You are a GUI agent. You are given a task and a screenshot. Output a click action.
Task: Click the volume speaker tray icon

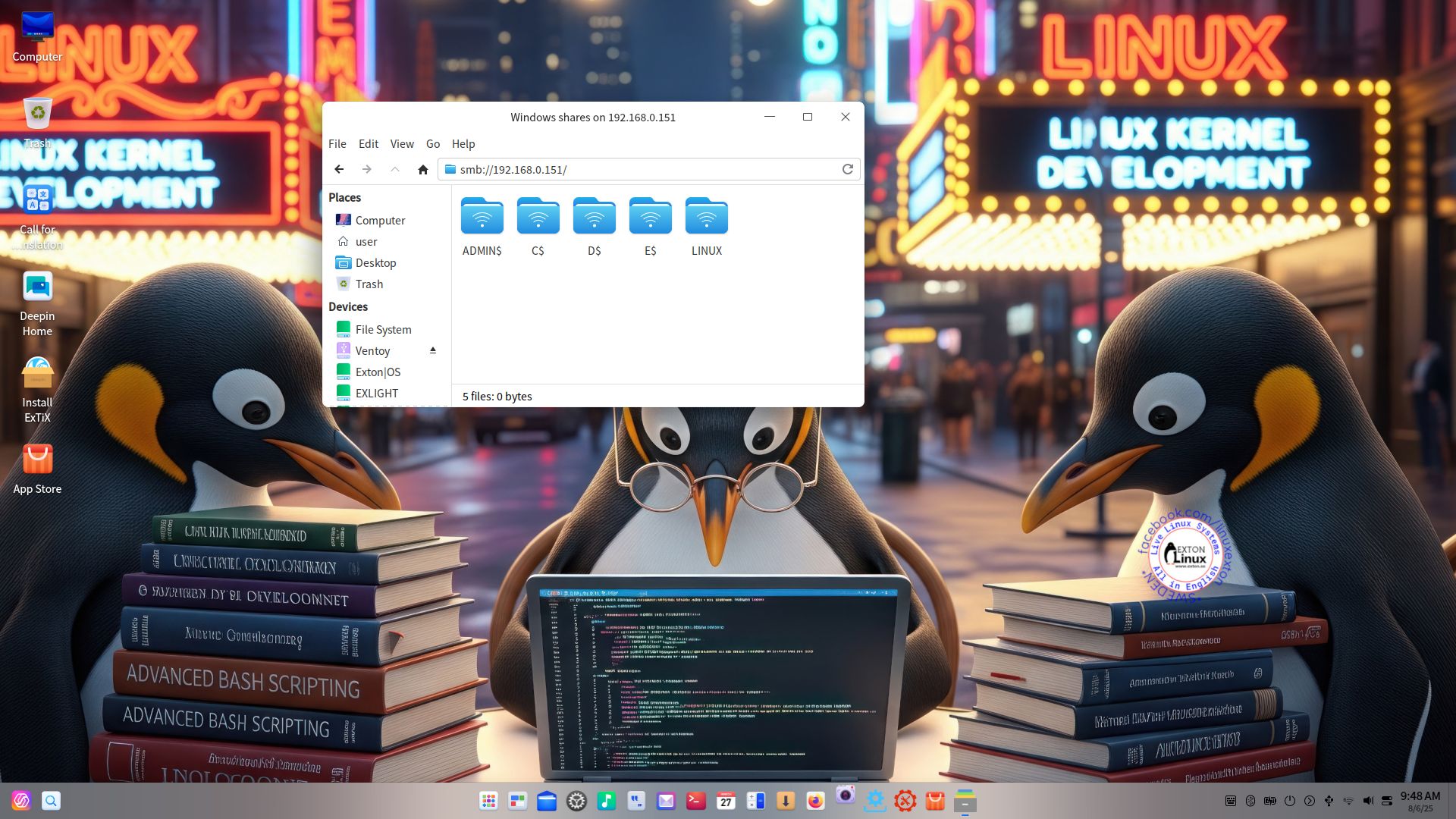coord(1368,801)
